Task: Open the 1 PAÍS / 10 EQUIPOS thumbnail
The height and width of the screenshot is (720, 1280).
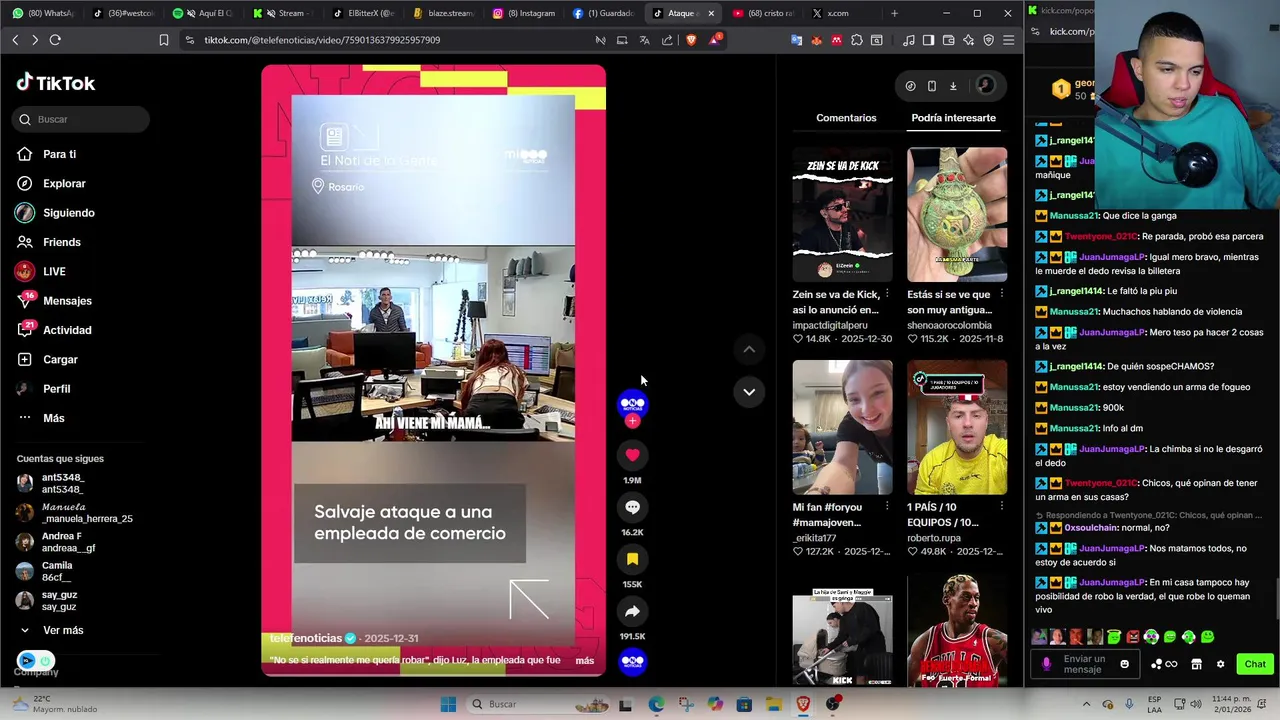Action: (x=957, y=427)
